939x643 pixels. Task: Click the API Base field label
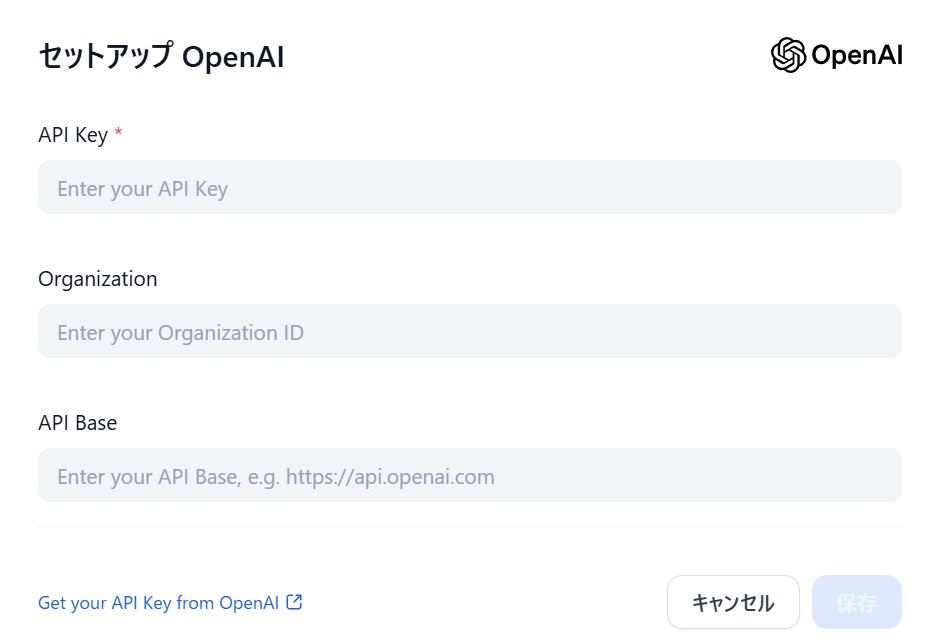tap(78, 423)
